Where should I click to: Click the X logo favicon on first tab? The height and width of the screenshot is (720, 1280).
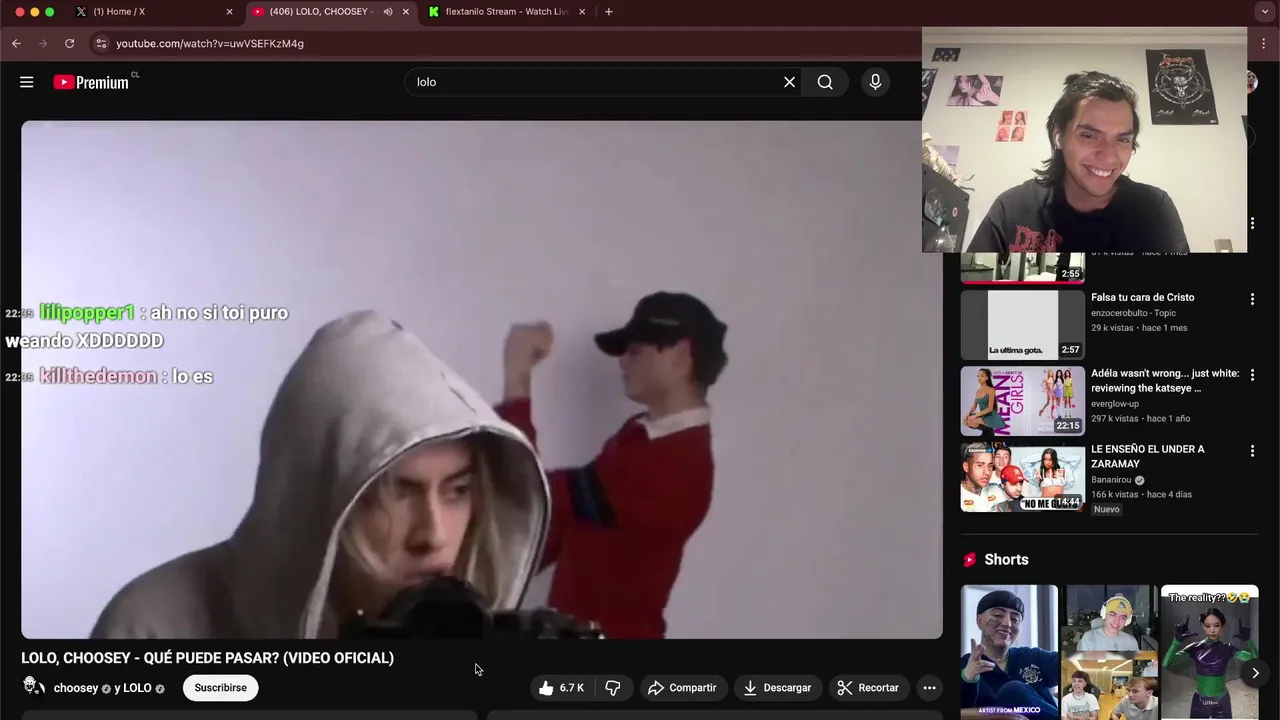pos(82,12)
